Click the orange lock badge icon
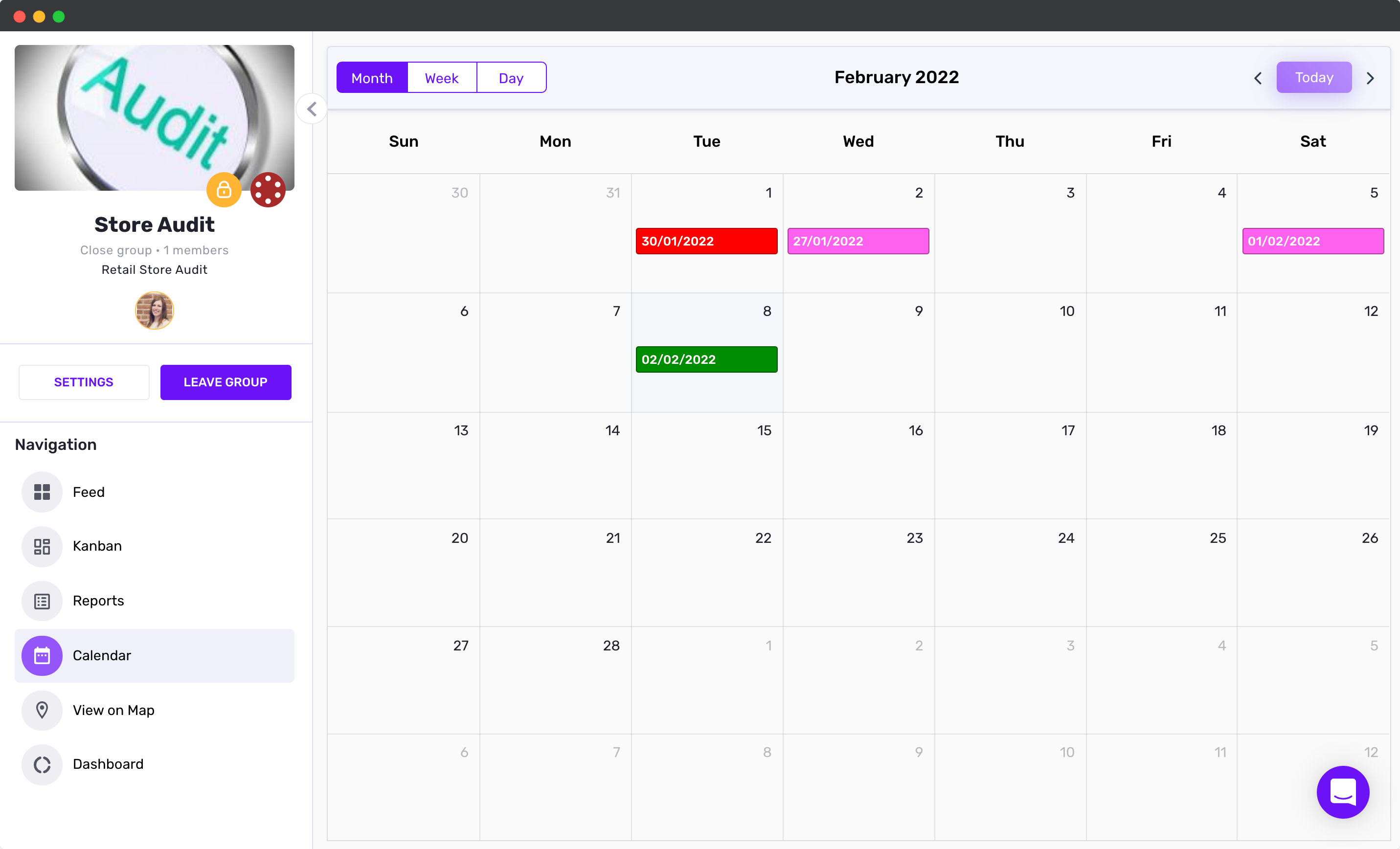This screenshot has width=1400, height=849. [224, 190]
